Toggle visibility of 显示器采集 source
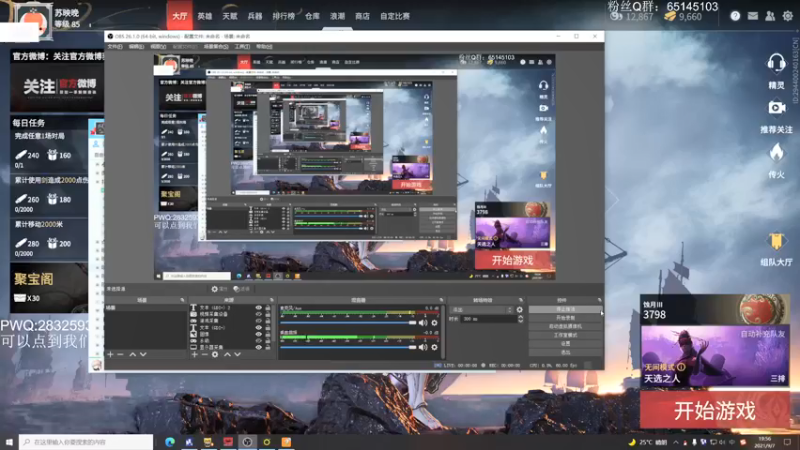Viewport: 800px width, 450px height. 259,347
